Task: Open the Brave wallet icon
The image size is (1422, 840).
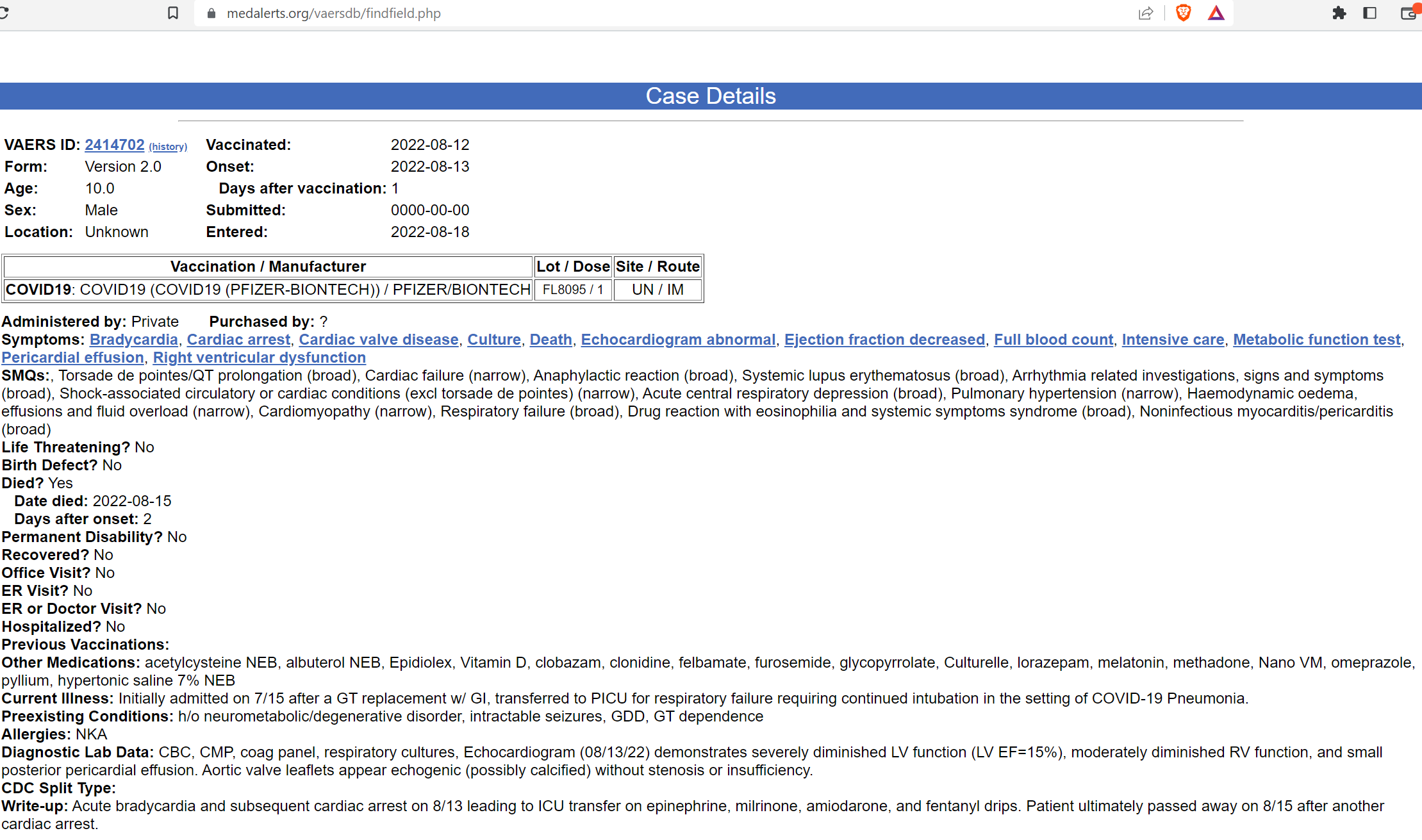Action: click(1408, 13)
